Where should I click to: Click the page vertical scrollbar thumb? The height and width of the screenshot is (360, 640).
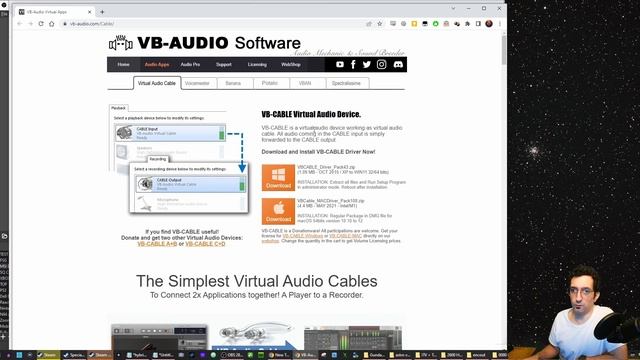coord(504,50)
